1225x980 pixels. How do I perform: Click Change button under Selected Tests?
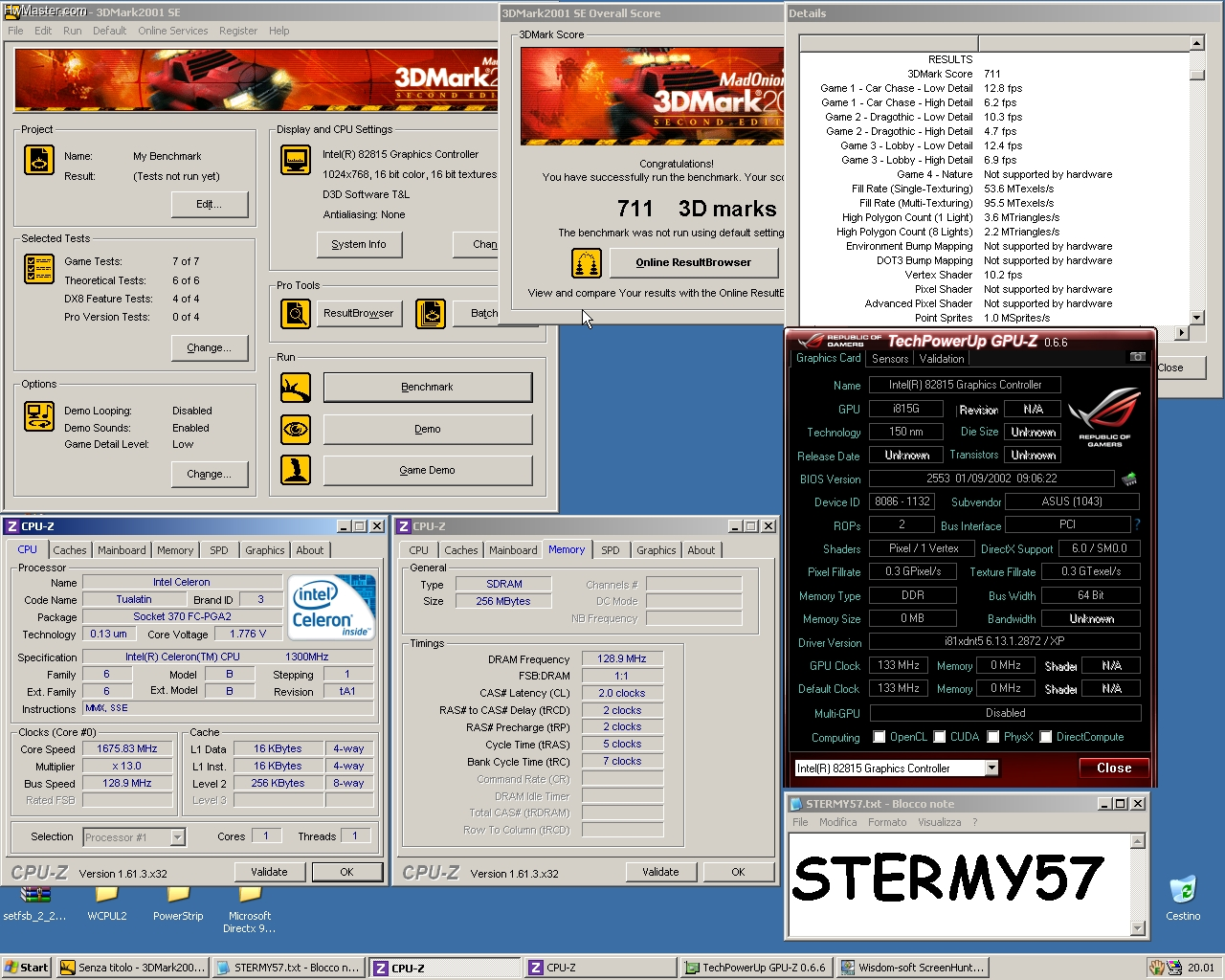(210, 347)
